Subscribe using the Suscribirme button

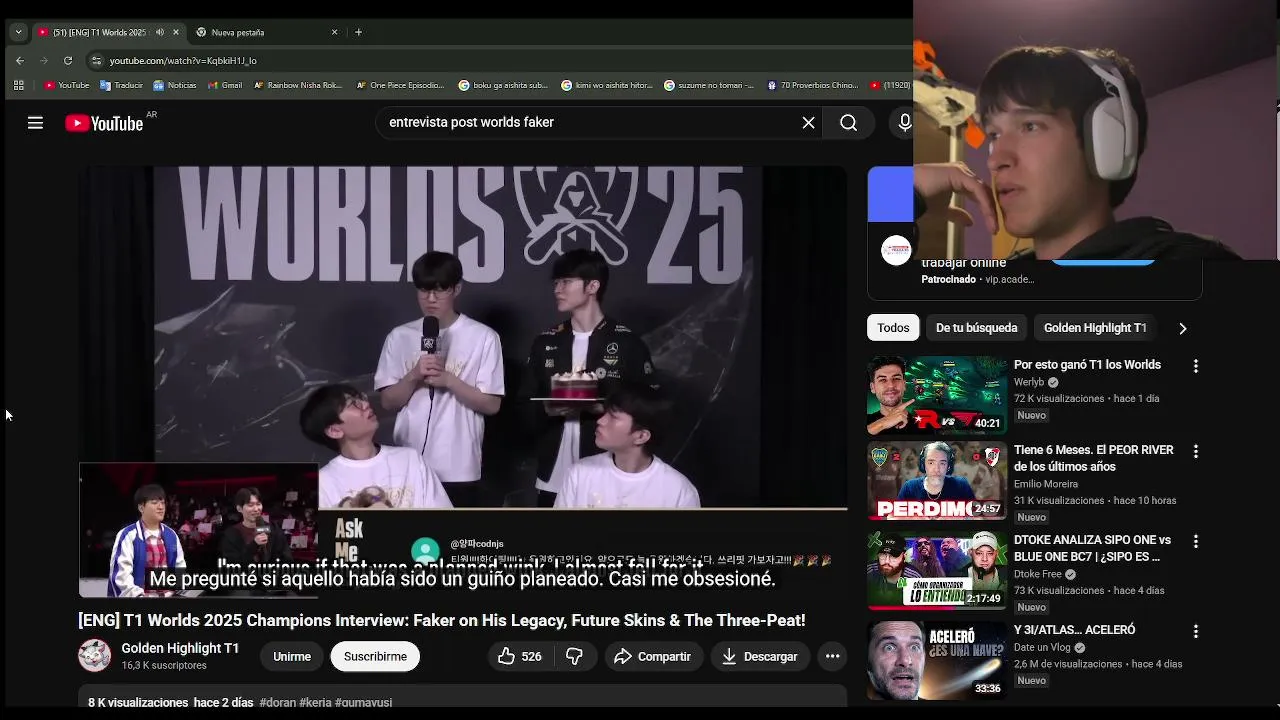[x=375, y=656]
